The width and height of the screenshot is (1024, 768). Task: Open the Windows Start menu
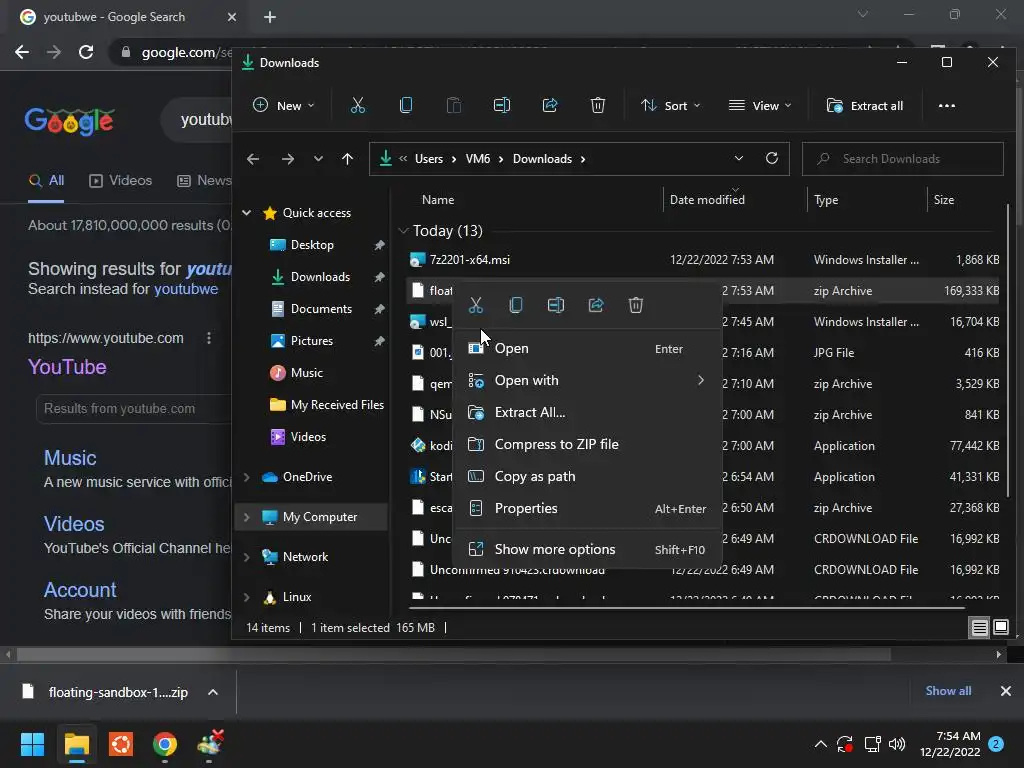tap(32, 744)
